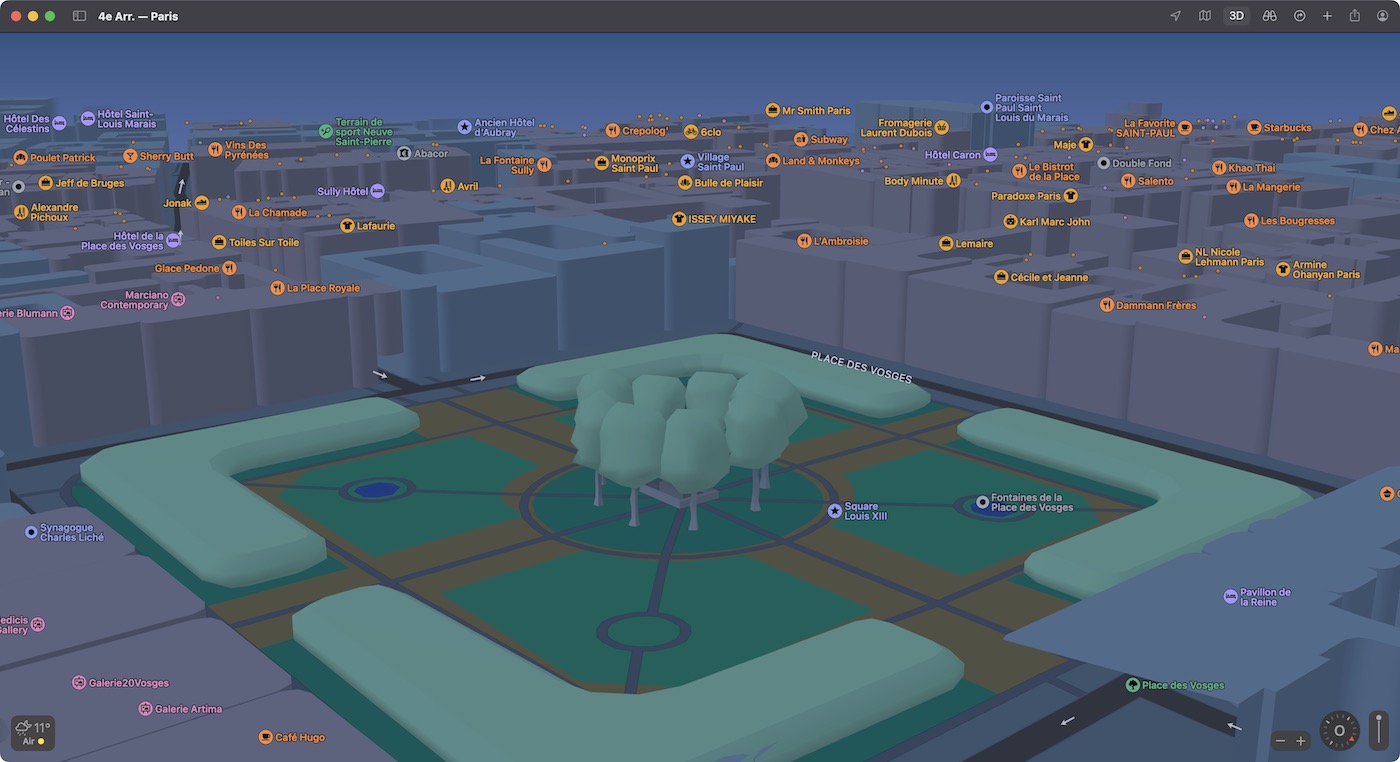Image resolution: width=1400 pixels, height=762 pixels.
Task: Open Body Minute marker
Action: 953,181
